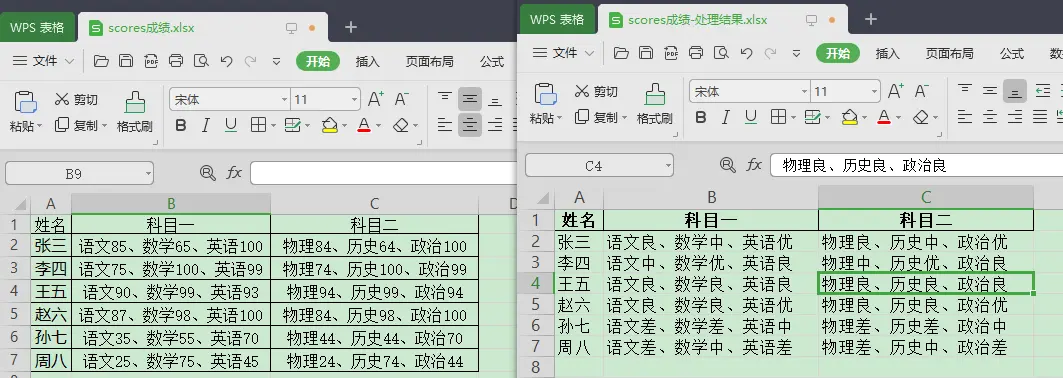Click name box B9 in left window

pyautogui.click(x=79, y=173)
